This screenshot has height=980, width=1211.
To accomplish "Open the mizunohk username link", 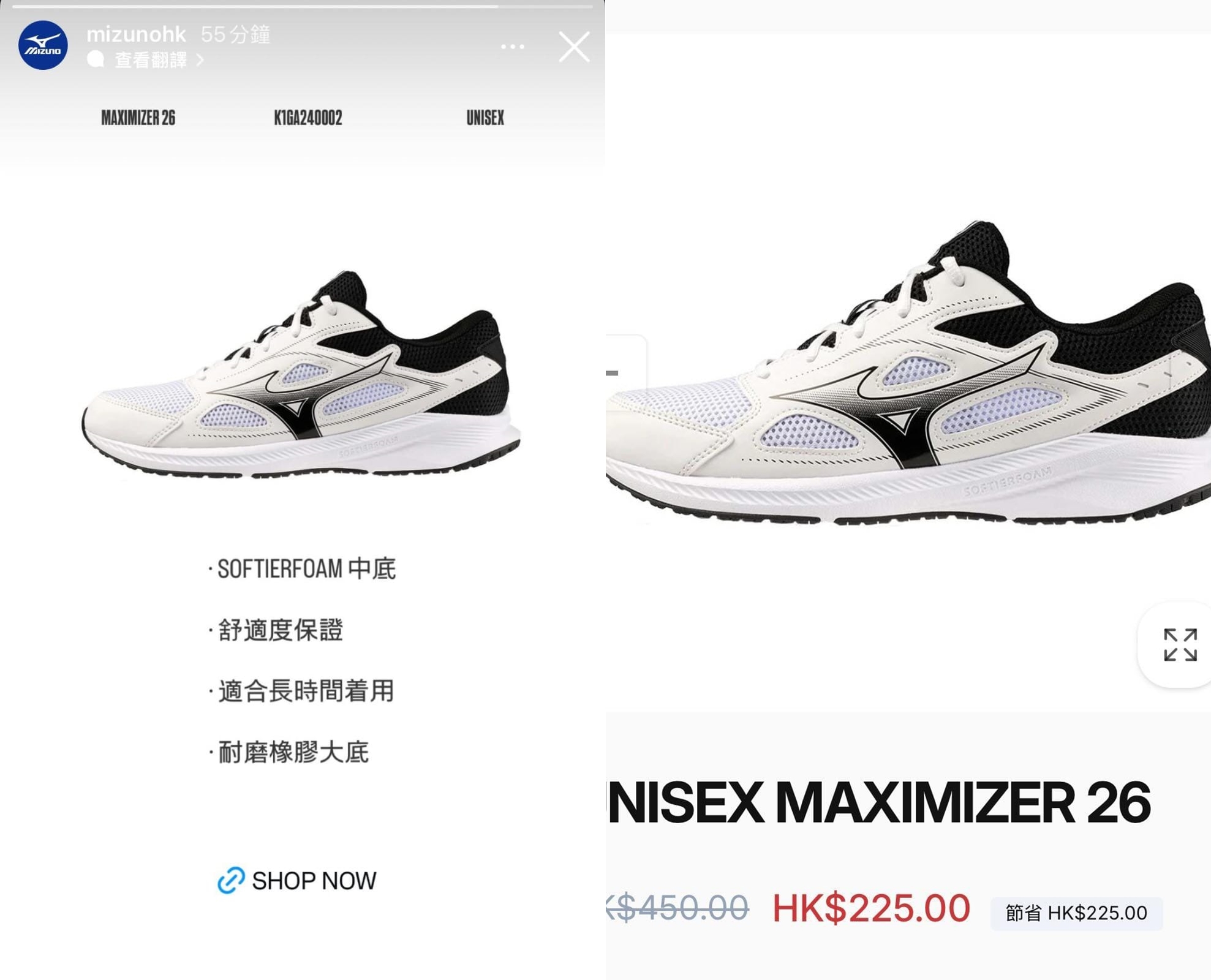I will [136, 34].
